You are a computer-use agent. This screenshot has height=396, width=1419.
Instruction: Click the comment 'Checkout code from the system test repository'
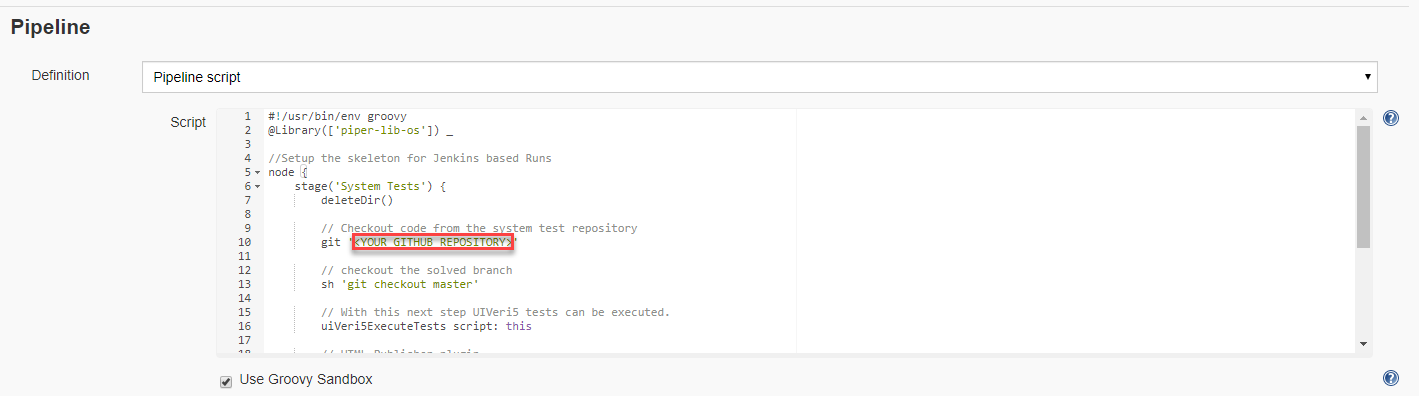[478, 228]
